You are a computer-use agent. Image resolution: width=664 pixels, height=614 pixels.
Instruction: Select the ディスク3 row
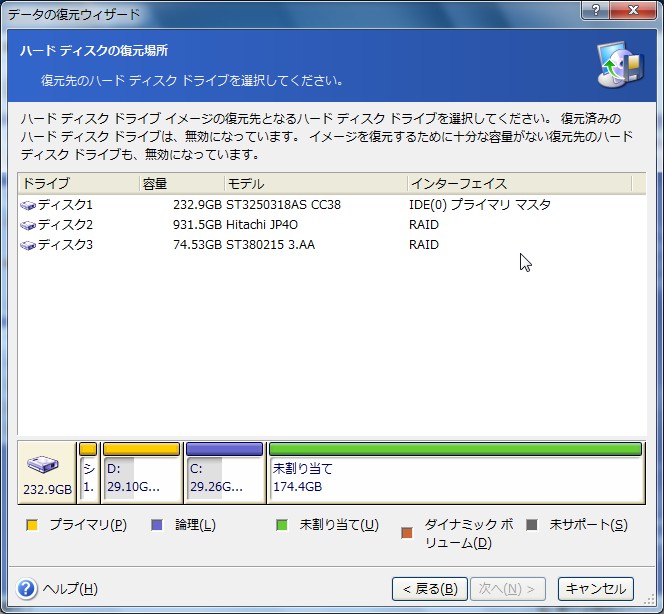point(332,245)
